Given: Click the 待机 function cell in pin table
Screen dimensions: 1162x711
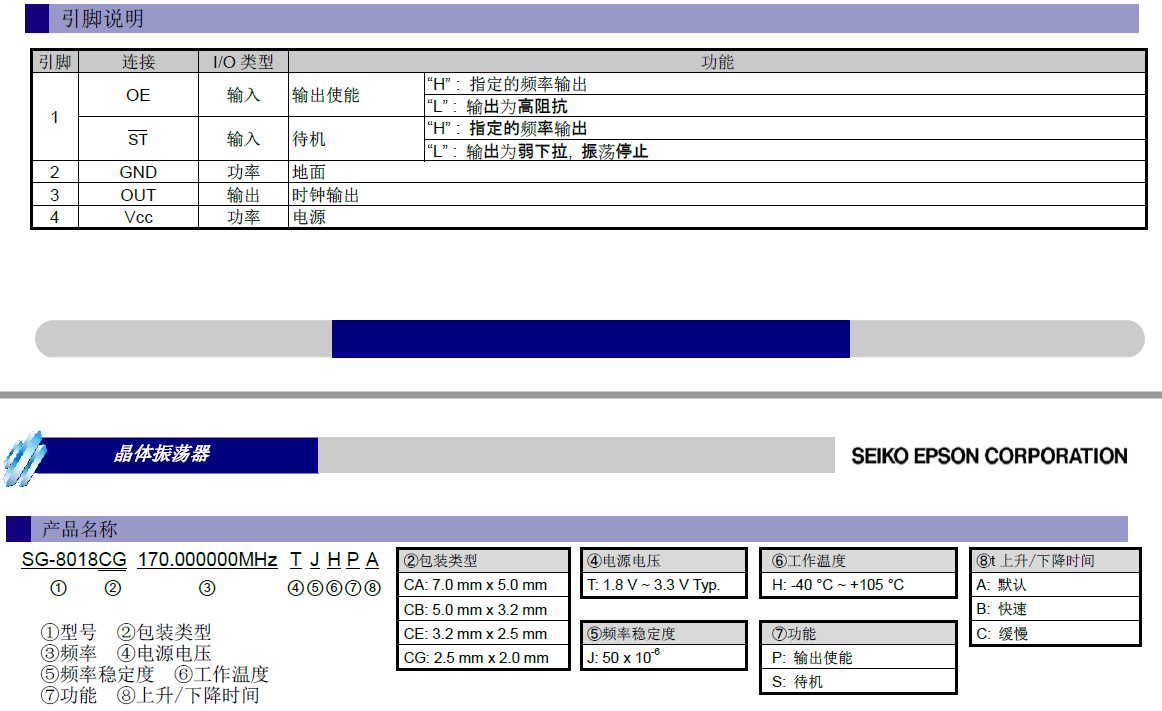Looking at the screenshot, I should click(x=356, y=139).
